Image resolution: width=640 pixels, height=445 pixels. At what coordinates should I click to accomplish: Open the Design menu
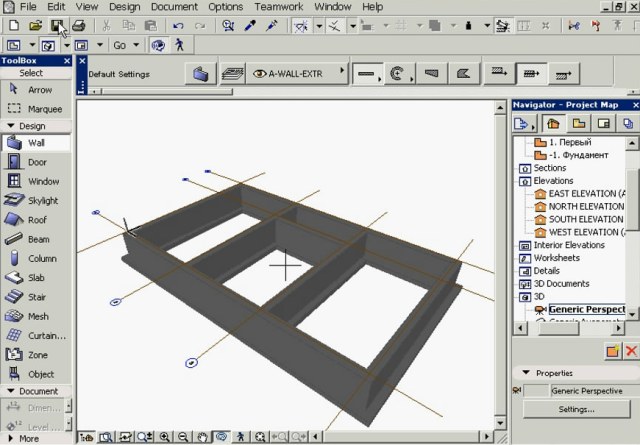pos(124,6)
